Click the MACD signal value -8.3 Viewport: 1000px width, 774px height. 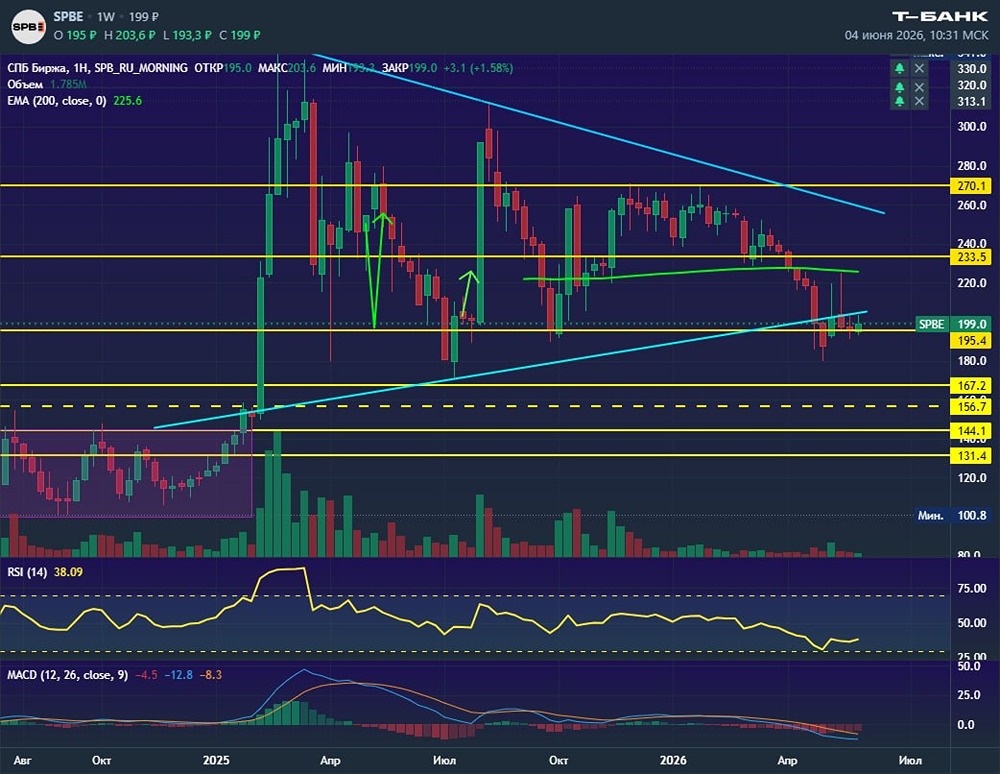[210, 675]
